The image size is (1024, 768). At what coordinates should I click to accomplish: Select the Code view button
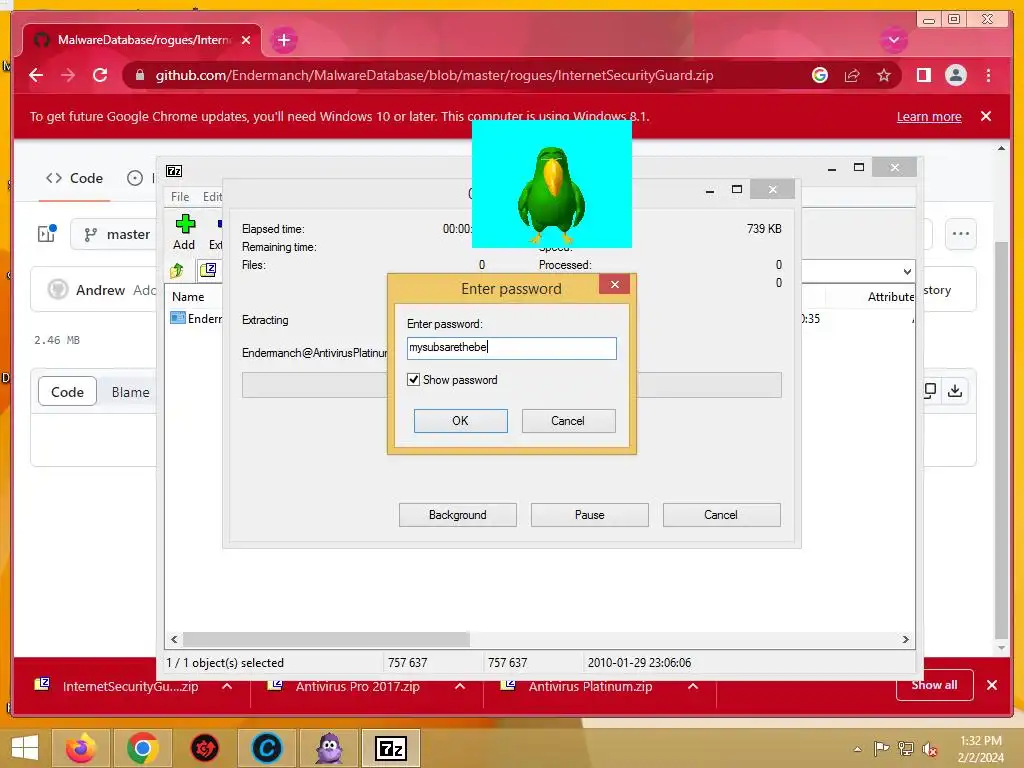(67, 392)
